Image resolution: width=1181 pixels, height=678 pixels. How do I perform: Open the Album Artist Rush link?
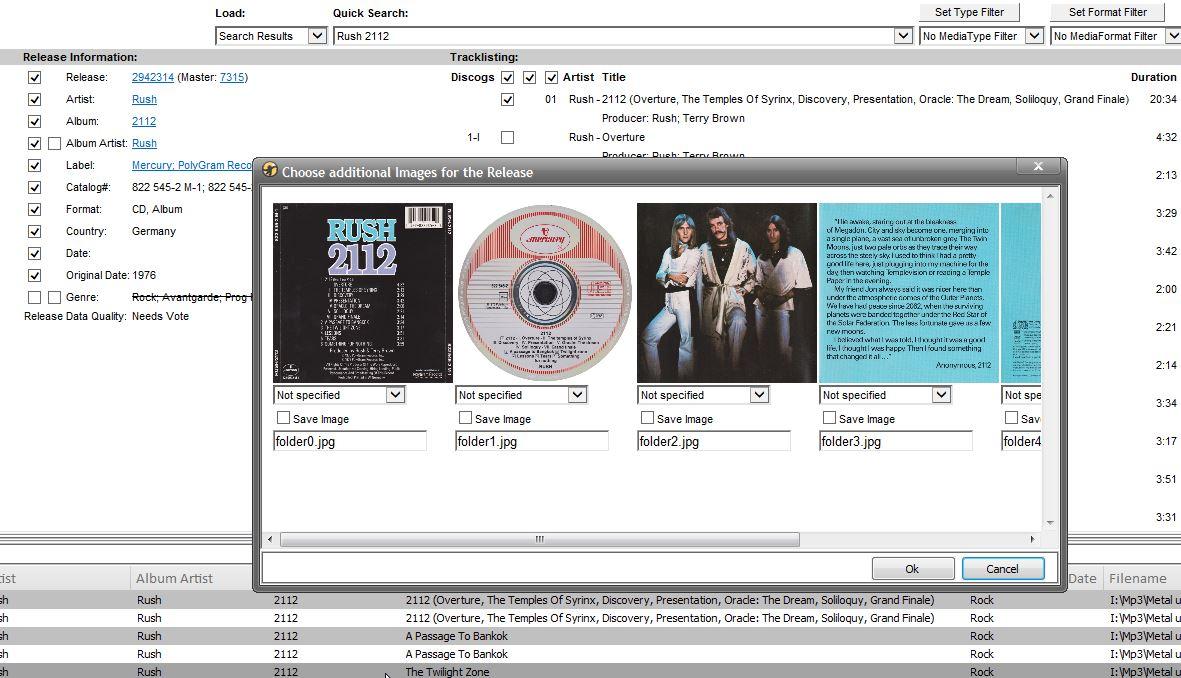point(144,143)
